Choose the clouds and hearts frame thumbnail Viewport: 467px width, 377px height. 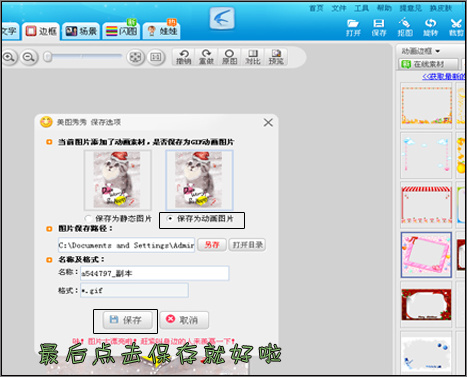point(426,156)
